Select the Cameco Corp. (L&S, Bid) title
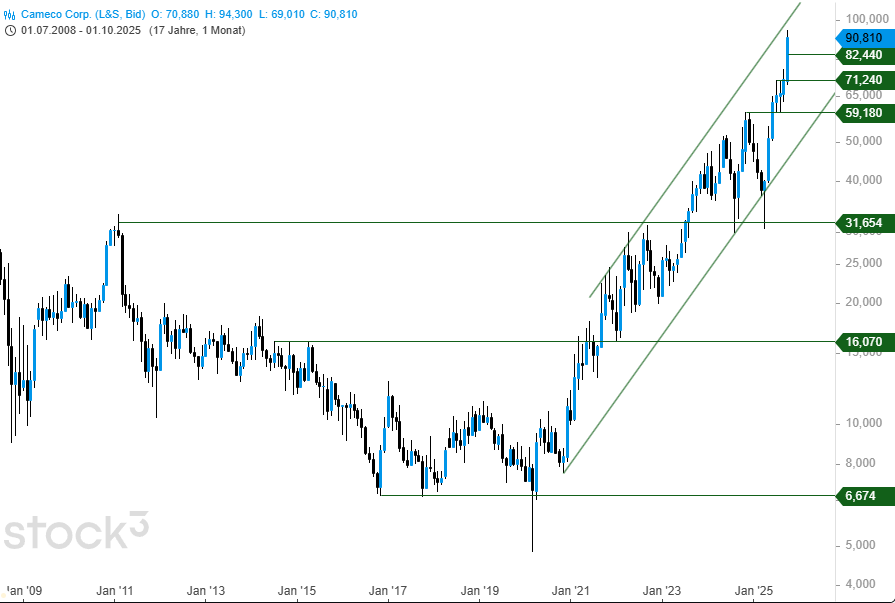895x603 pixels. click(x=83, y=14)
